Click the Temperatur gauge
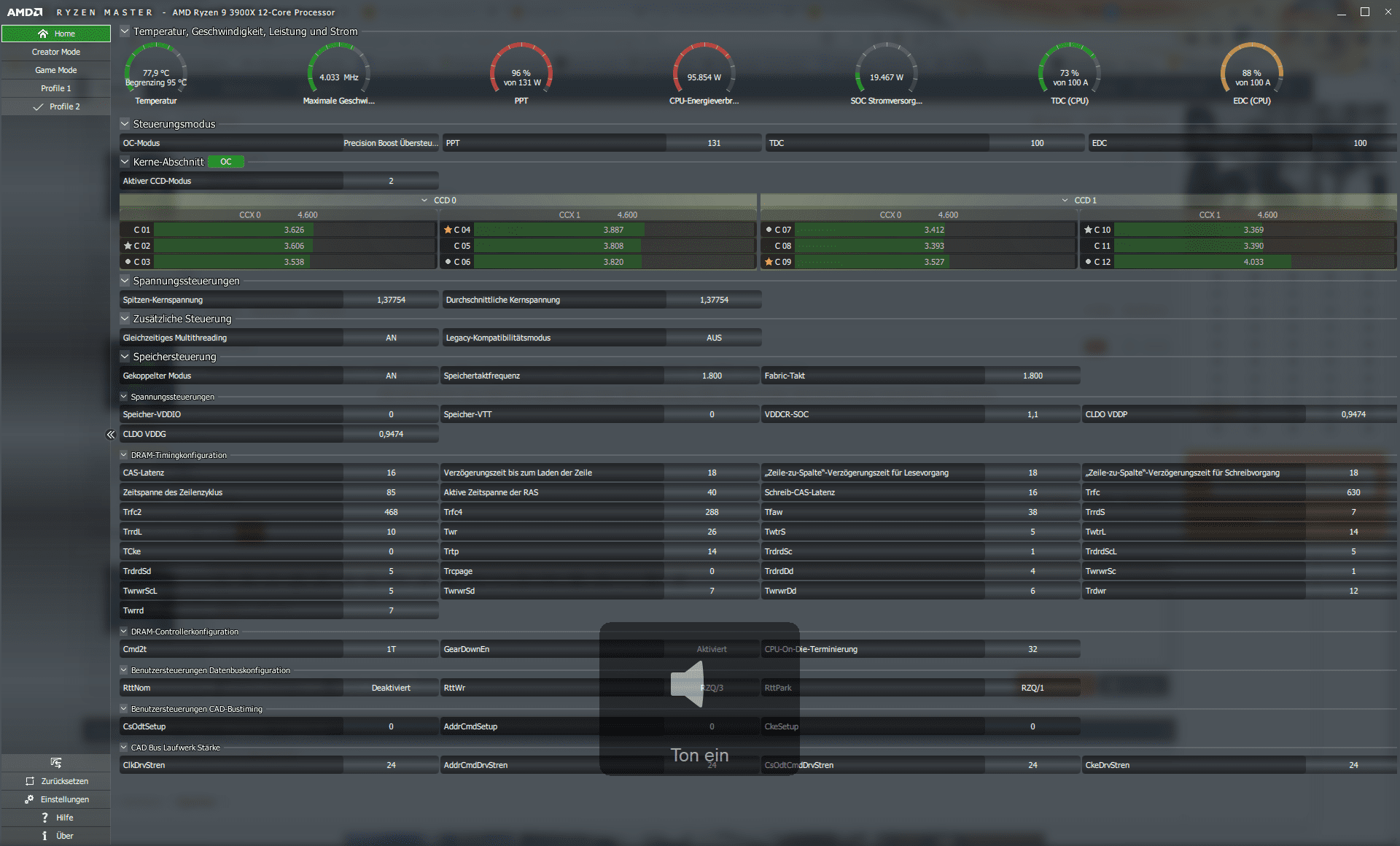The image size is (1400, 846). [x=156, y=73]
